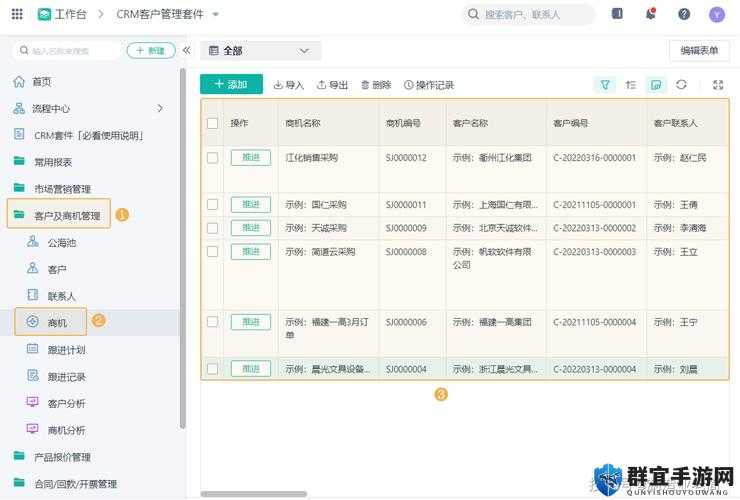The height and width of the screenshot is (500, 740).
Task: Click the 操作记录 button
Action: (429, 85)
